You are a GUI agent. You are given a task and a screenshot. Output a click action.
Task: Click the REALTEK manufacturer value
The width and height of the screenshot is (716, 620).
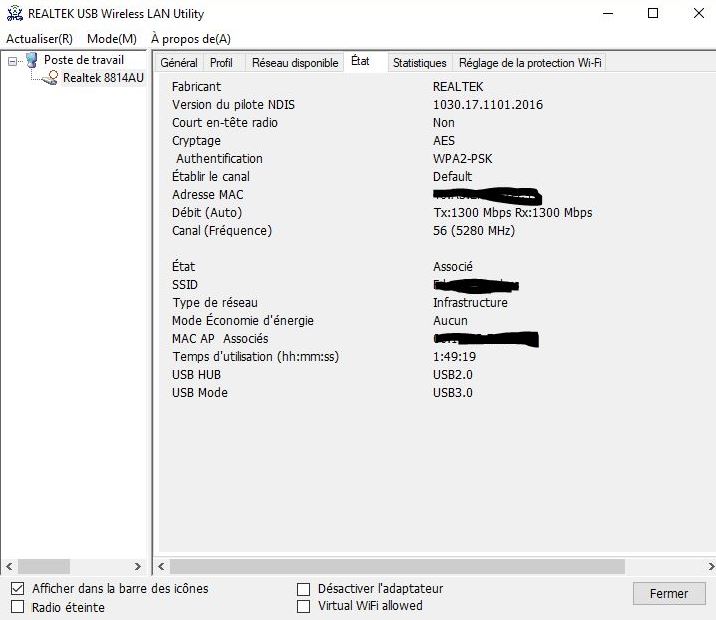click(x=458, y=87)
